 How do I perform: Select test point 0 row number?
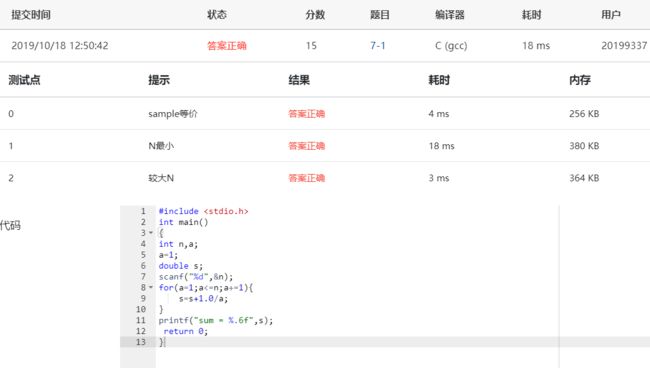click(11, 114)
